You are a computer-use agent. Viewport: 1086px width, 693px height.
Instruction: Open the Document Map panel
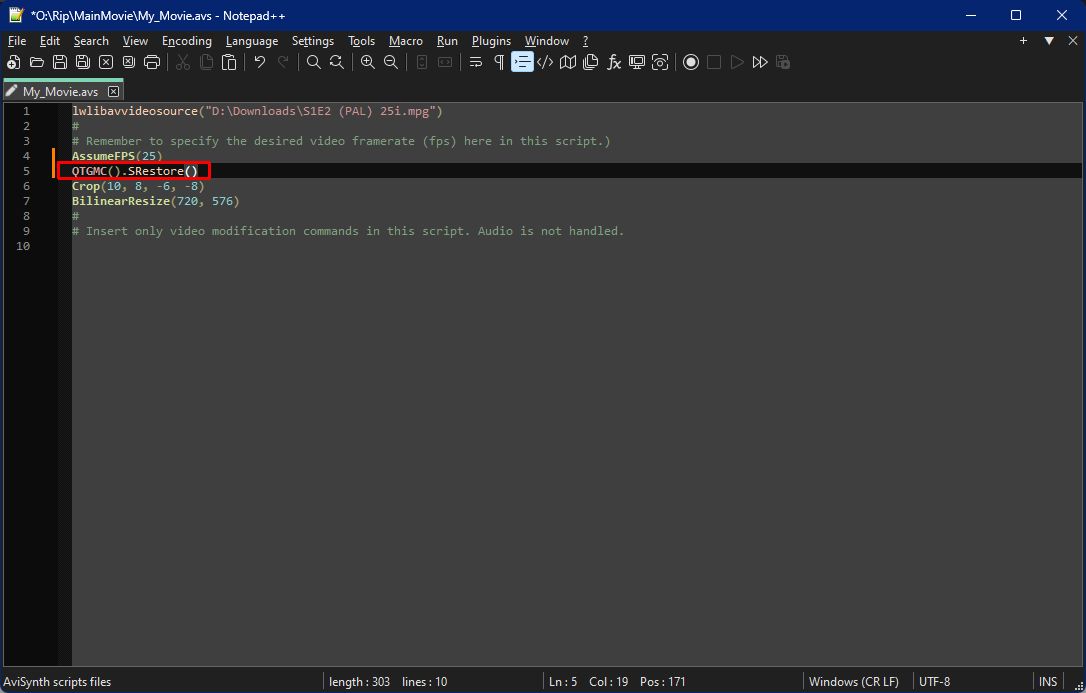click(x=568, y=62)
